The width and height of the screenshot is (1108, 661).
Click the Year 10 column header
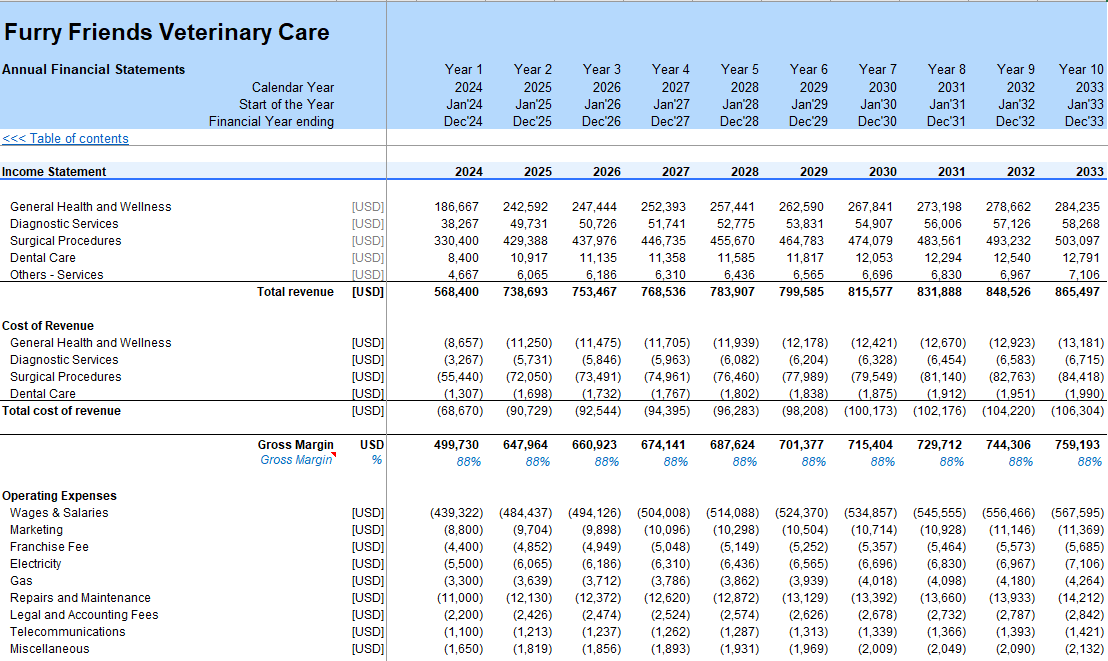coord(1081,70)
